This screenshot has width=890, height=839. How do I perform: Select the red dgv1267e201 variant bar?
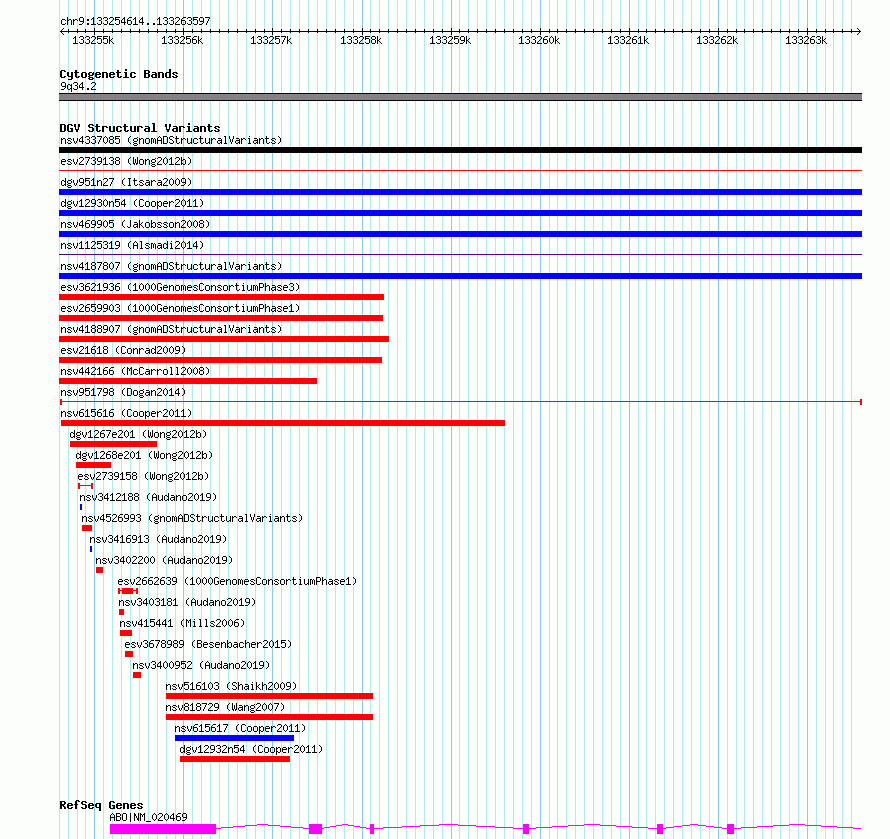click(x=114, y=444)
